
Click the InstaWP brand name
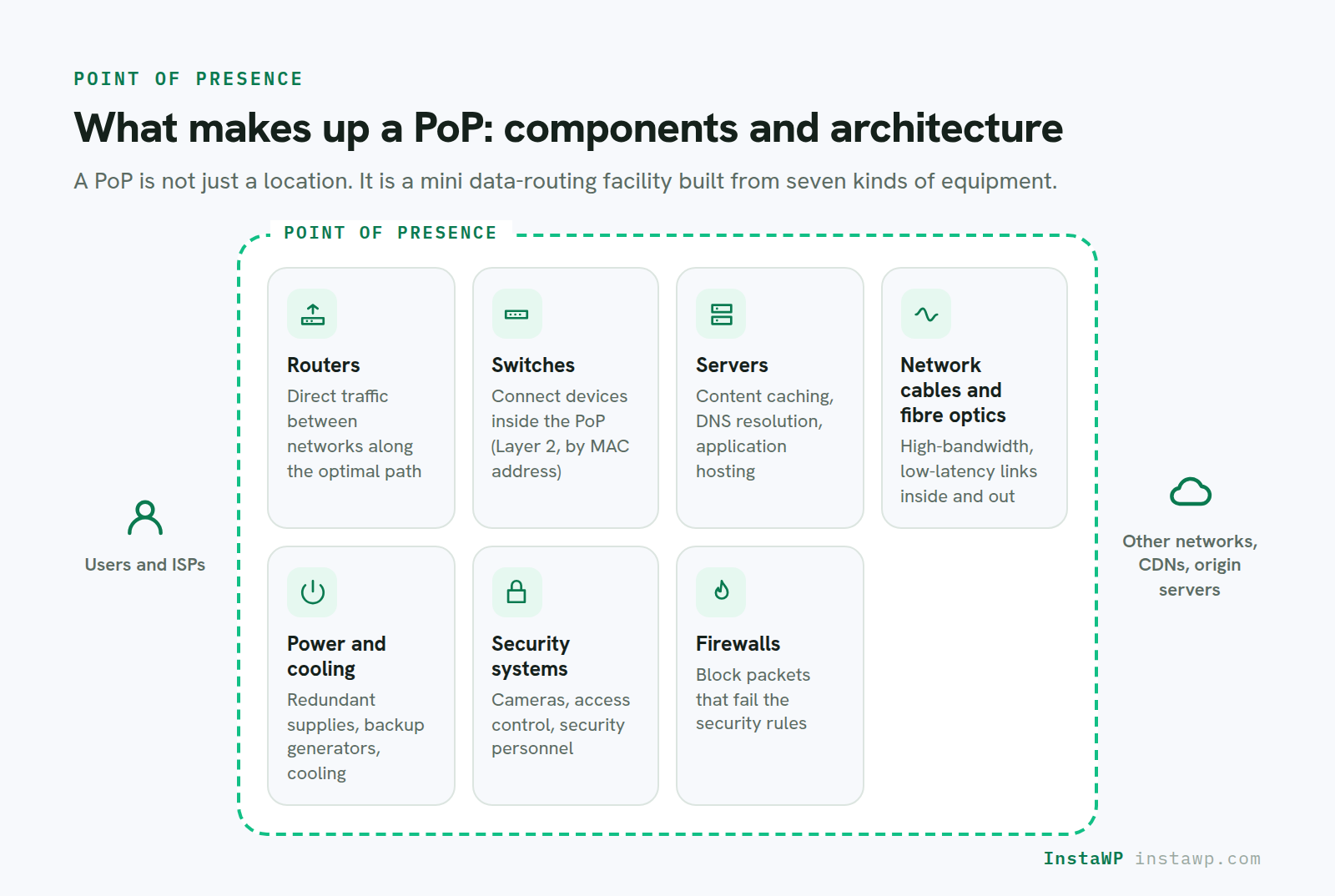[x=1083, y=858]
